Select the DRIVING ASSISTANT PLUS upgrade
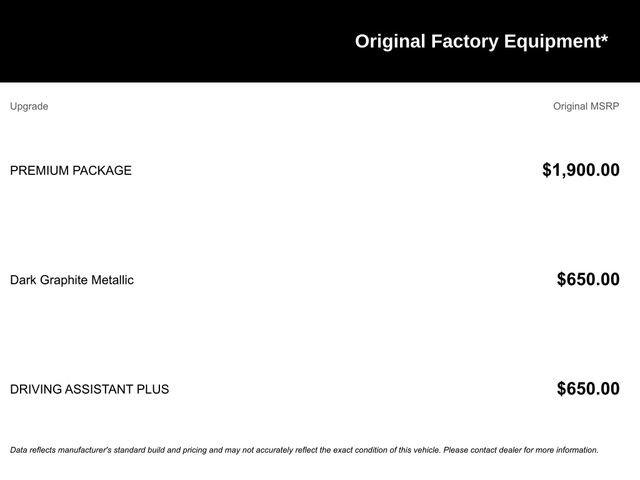Viewport: 640px width, 480px height. [89, 389]
